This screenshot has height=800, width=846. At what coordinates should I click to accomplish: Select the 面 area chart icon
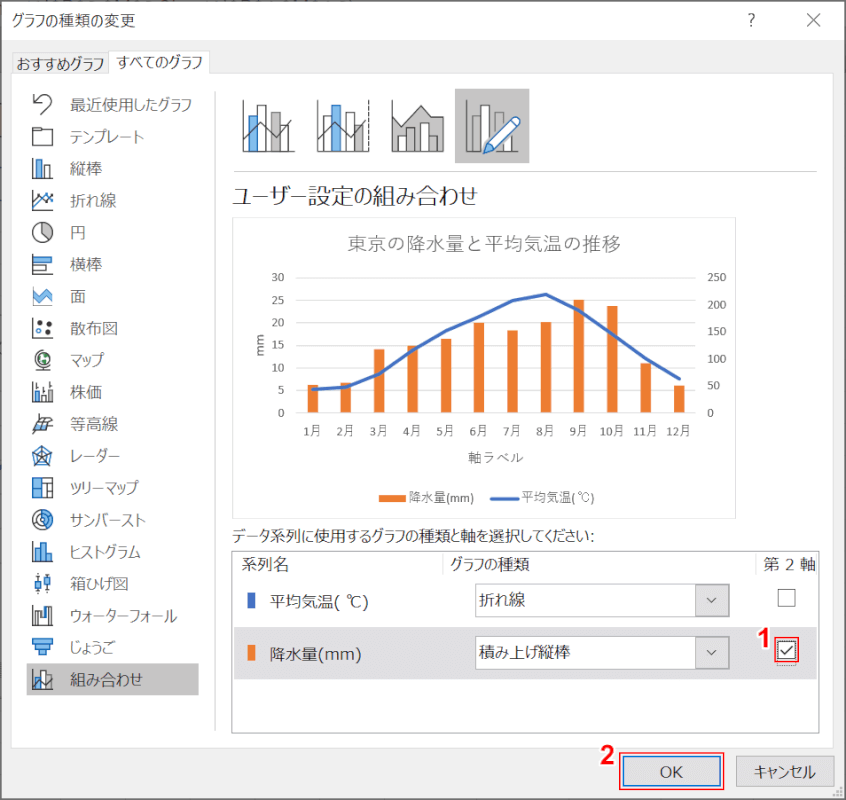coord(42,296)
